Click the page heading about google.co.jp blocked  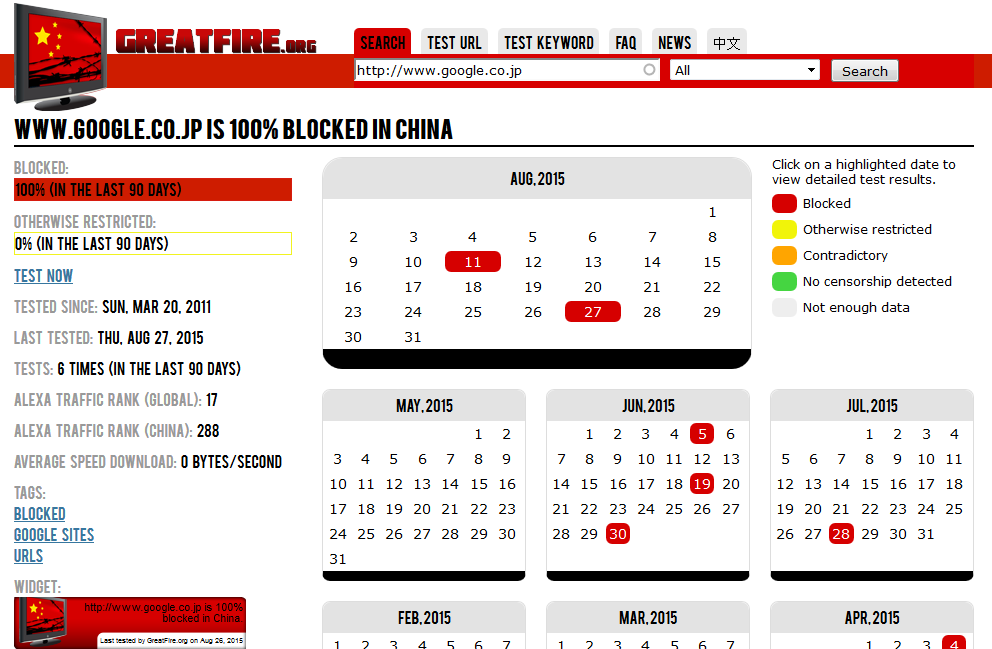[x=233, y=130]
